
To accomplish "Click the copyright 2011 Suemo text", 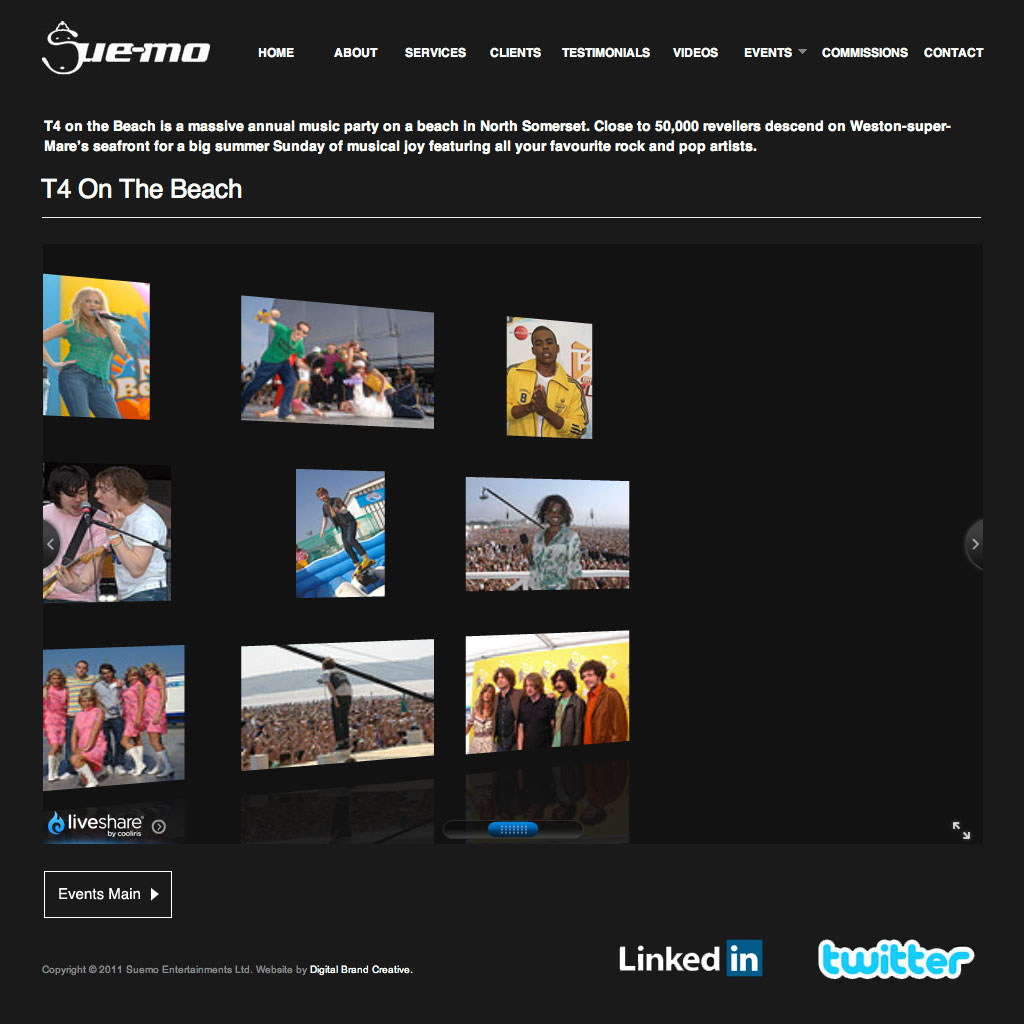I will (147, 970).
